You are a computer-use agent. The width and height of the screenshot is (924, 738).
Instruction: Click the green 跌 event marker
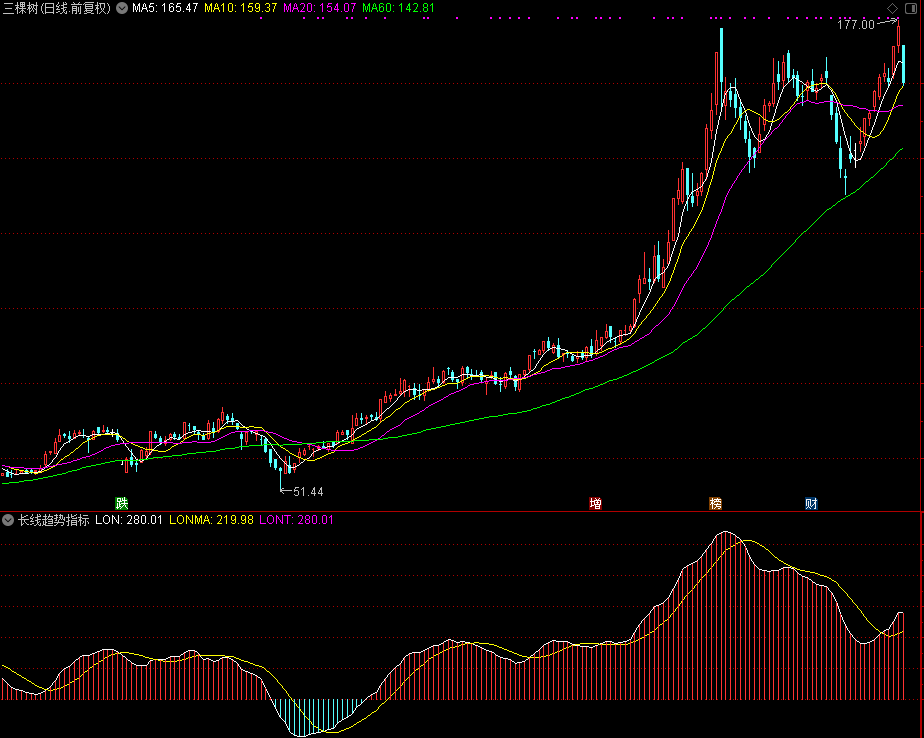pyautogui.click(x=122, y=503)
